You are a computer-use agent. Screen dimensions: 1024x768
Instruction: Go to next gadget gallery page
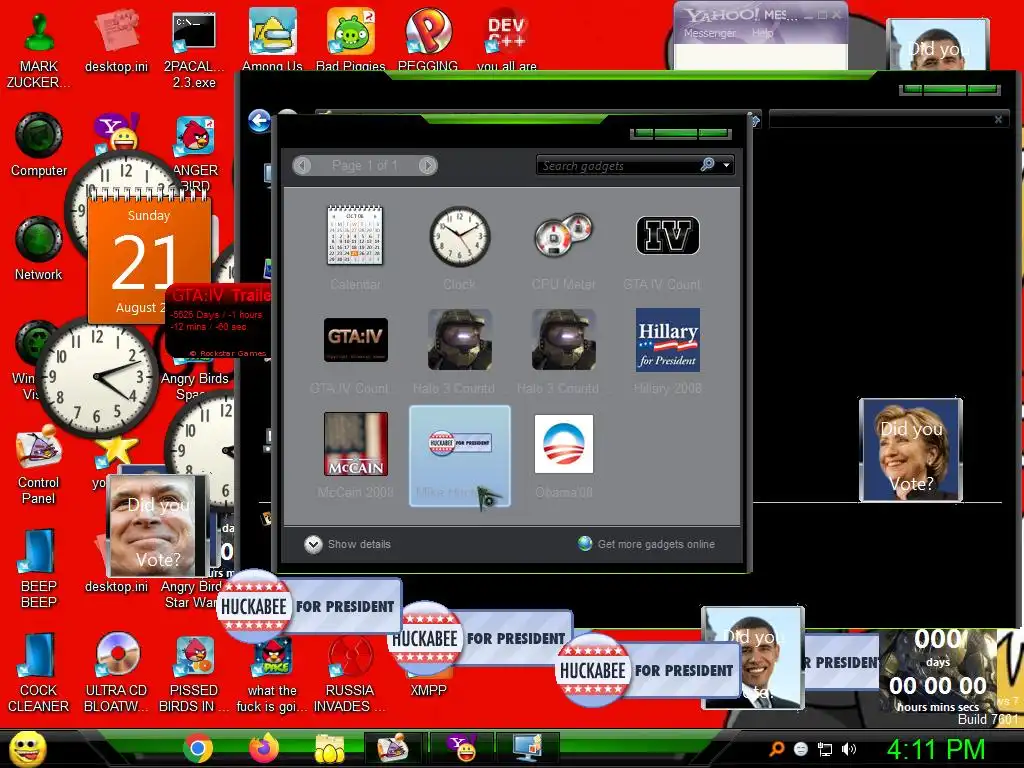(x=428, y=165)
